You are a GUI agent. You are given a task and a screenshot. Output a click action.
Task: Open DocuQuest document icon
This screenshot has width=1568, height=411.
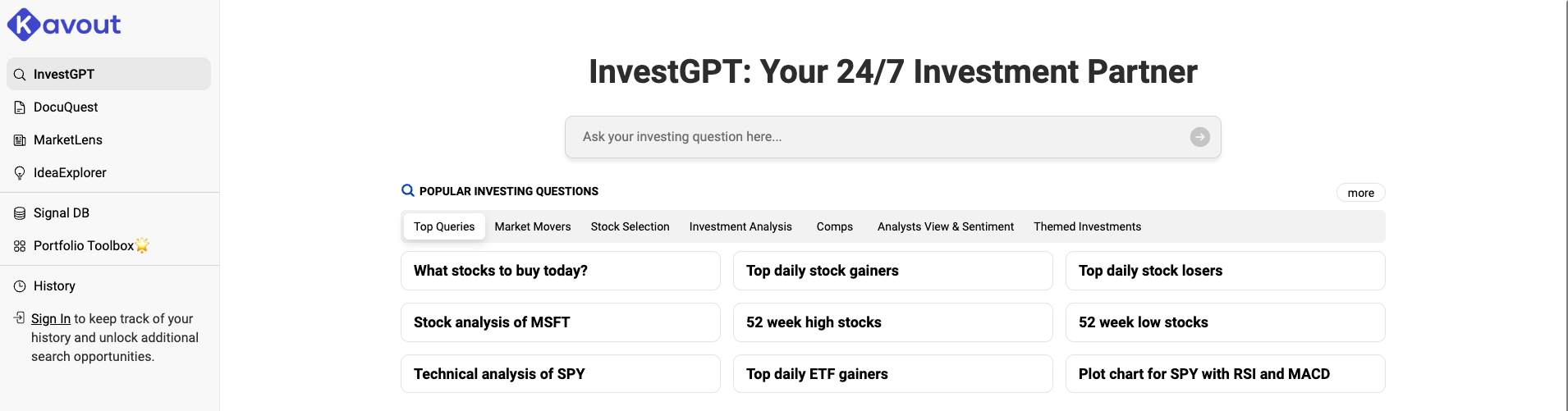pos(20,107)
